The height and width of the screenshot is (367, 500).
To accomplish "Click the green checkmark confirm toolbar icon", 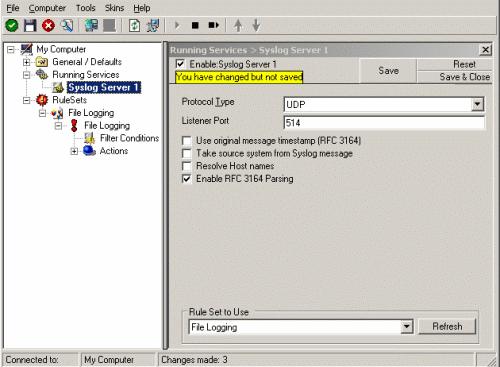I will pos(12,25).
